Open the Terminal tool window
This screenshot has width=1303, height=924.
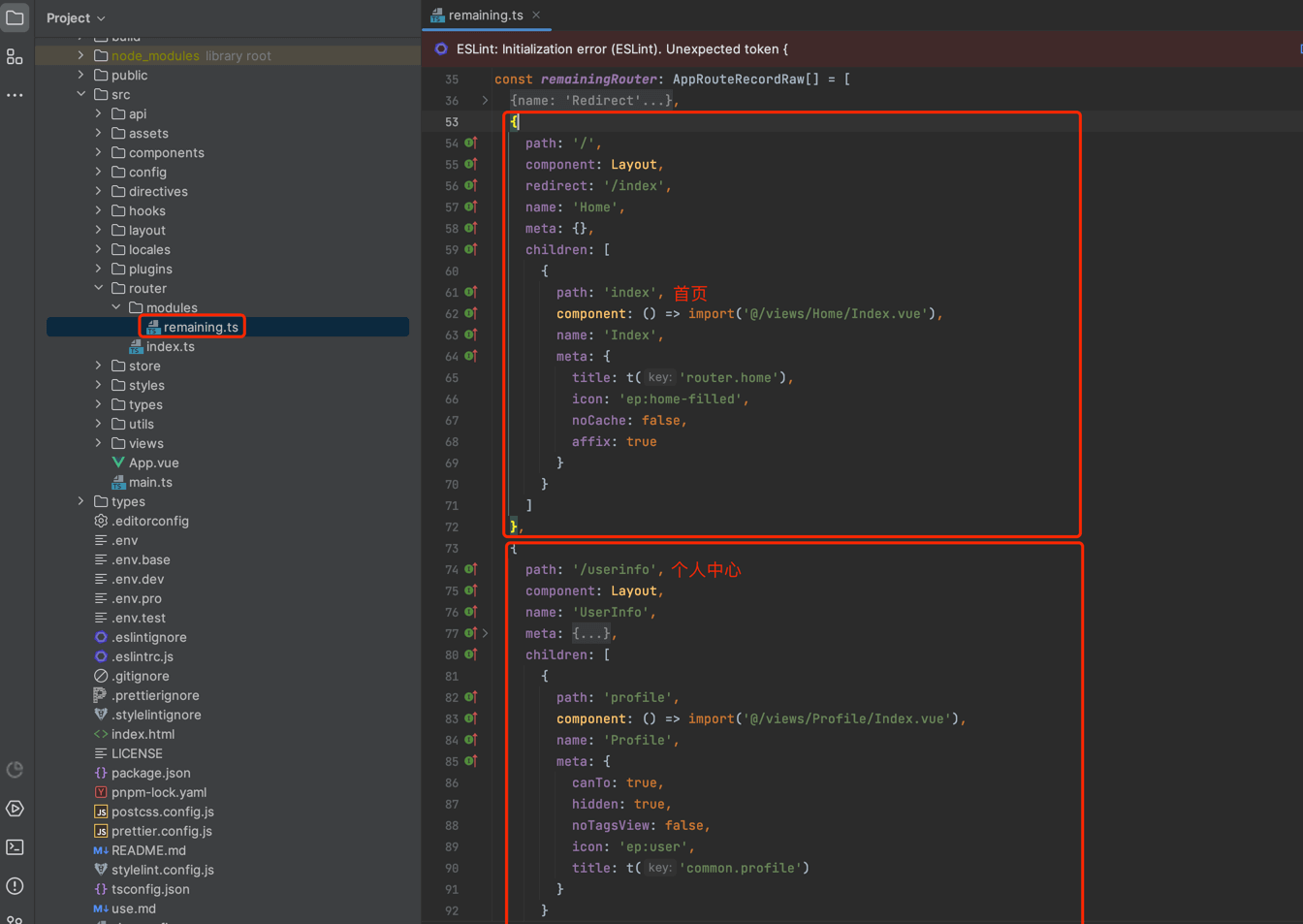pos(15,847)
